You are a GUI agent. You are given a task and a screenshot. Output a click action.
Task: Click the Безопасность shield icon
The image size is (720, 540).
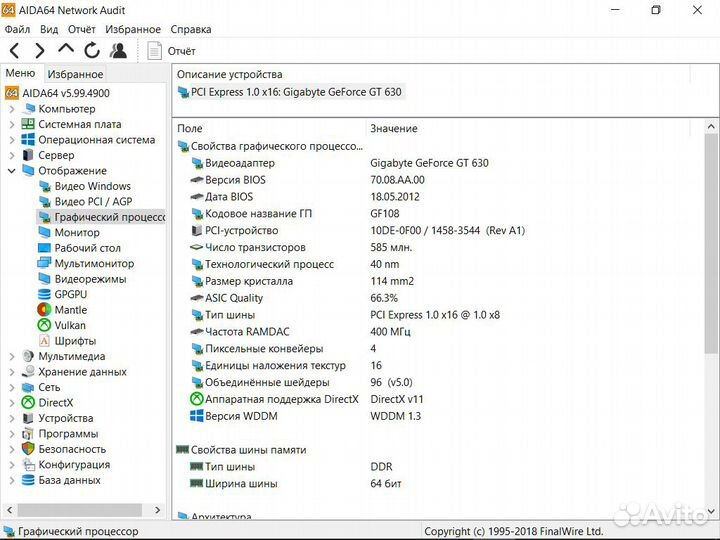pyautogui.click(x=28, y=449)
